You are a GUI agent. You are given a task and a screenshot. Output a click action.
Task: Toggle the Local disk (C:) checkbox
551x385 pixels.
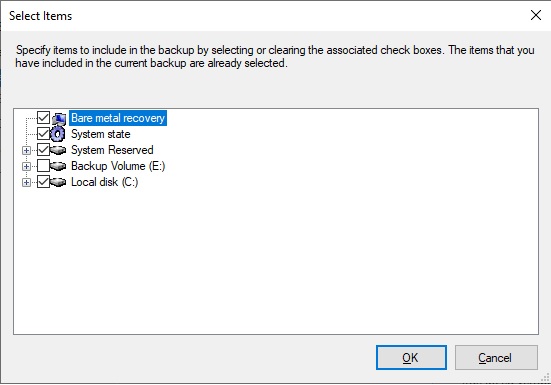pos(43,182)
